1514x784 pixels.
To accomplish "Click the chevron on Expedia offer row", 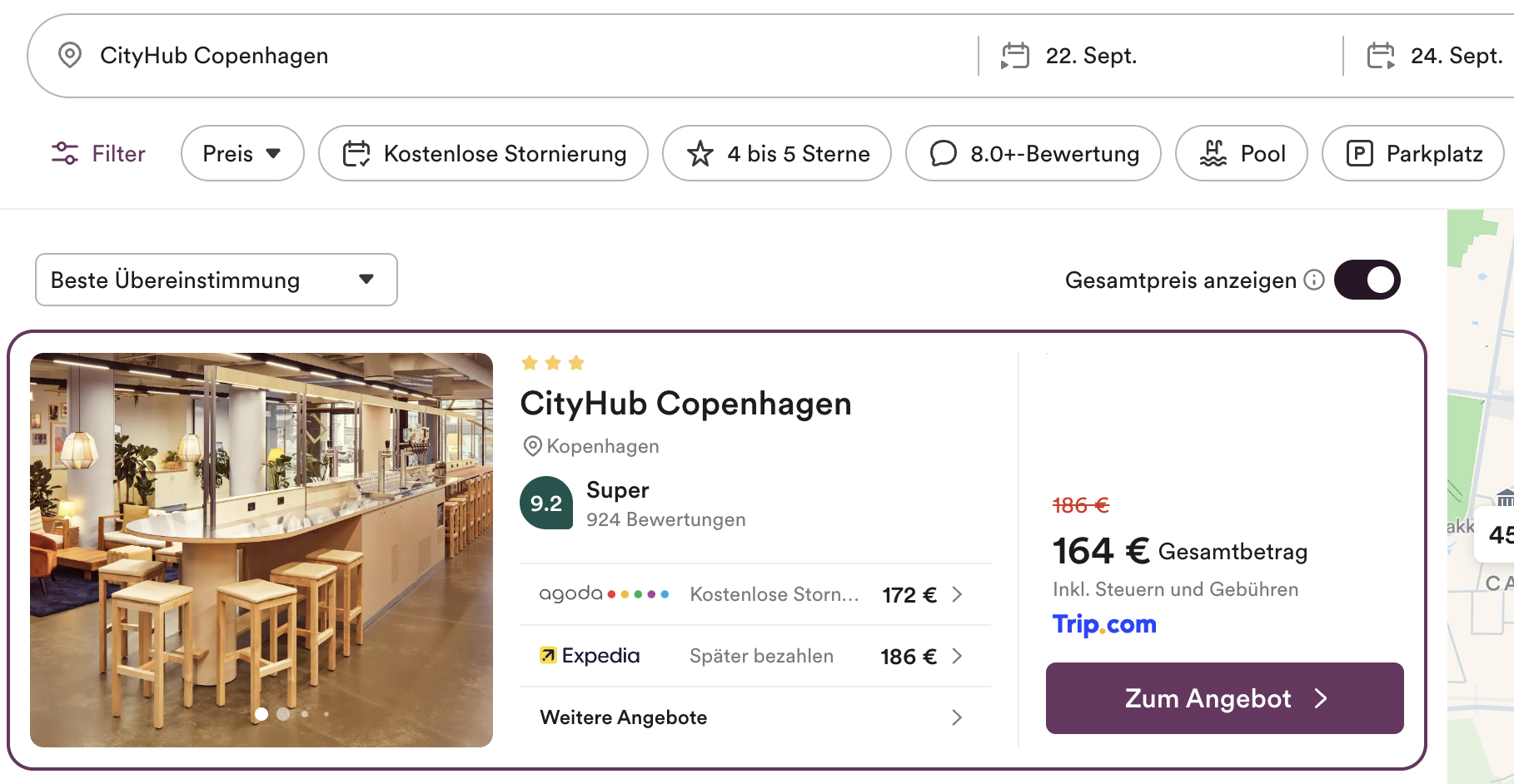I will pyautogui.click(x=957, y=656).
